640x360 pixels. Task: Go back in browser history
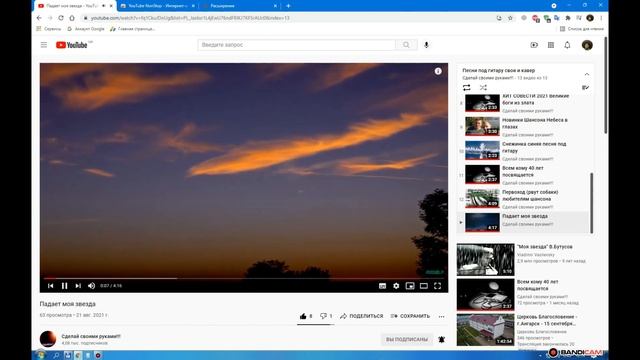[x=39, y=18]
